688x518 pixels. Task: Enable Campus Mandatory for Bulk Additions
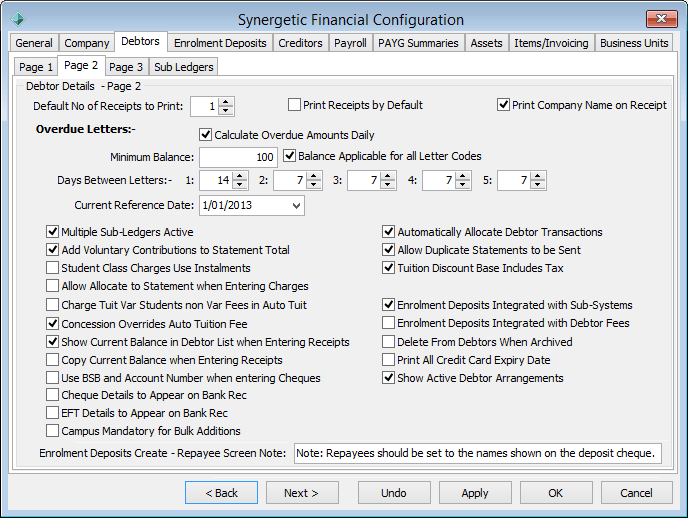coord(52,431)
